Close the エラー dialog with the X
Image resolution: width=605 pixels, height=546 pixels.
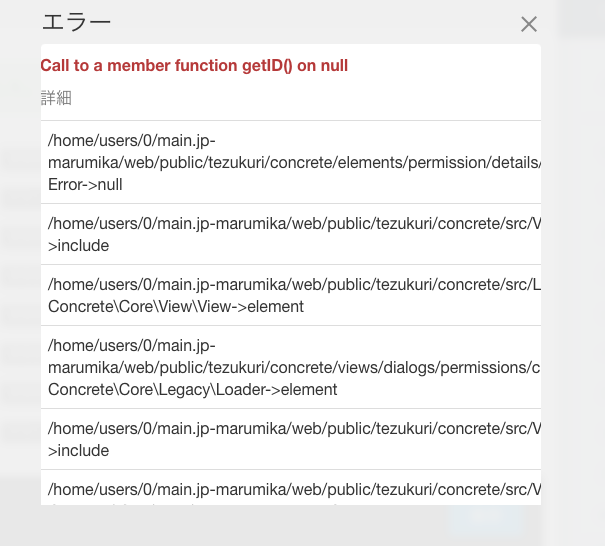point(529,24)
